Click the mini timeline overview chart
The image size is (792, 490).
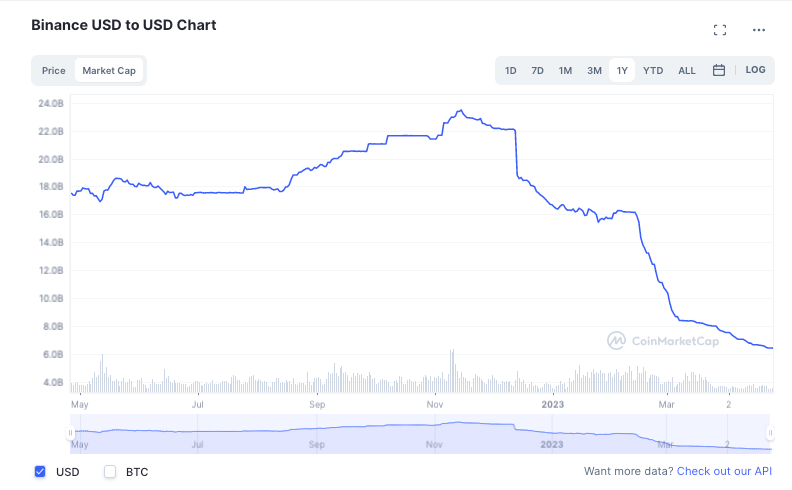[420, 433]
